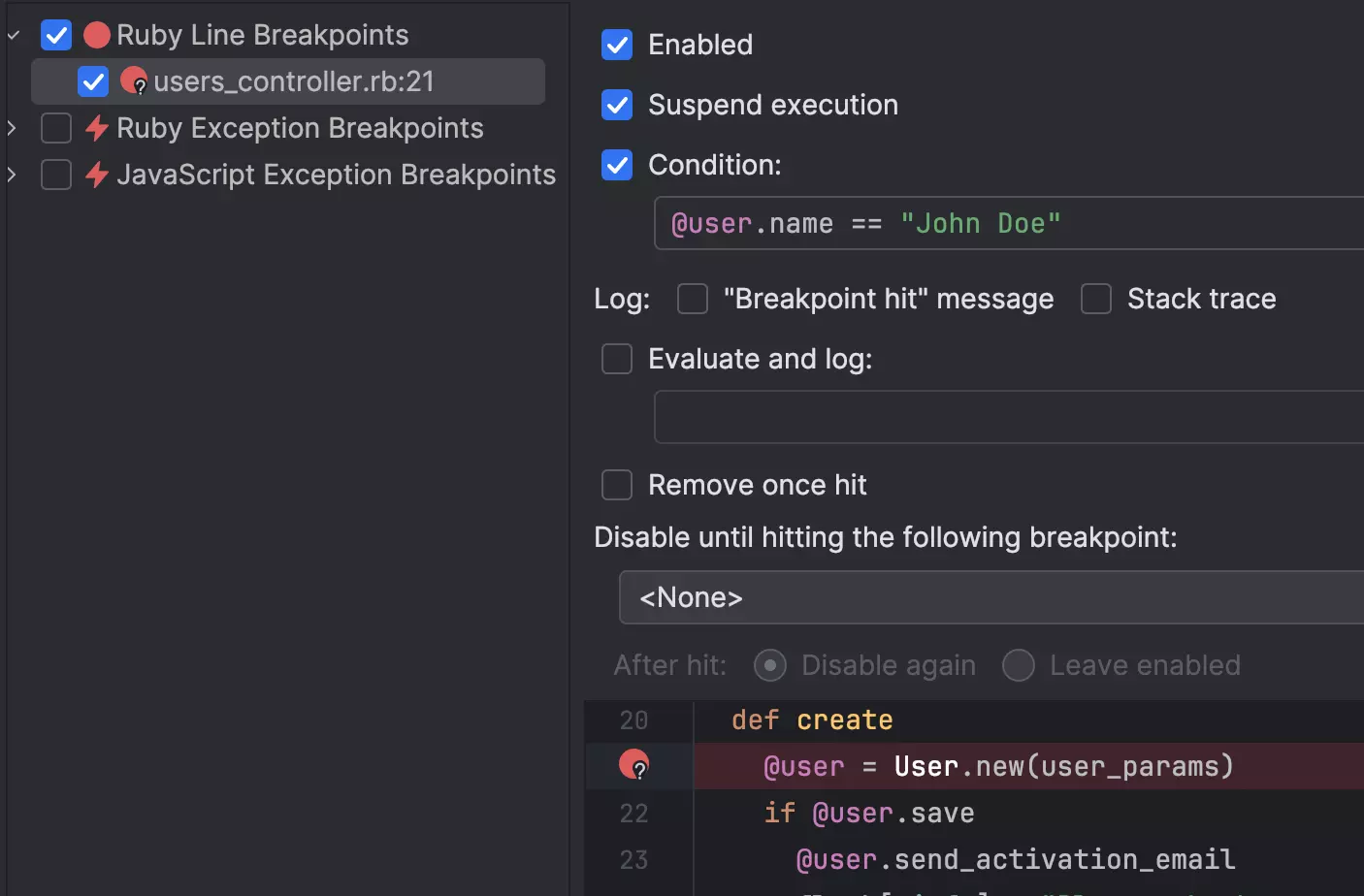Uncheck the Ruby Line Breakpoints group checkbox
Viewport: 1364px width, 896px height.
coord(56,36)
